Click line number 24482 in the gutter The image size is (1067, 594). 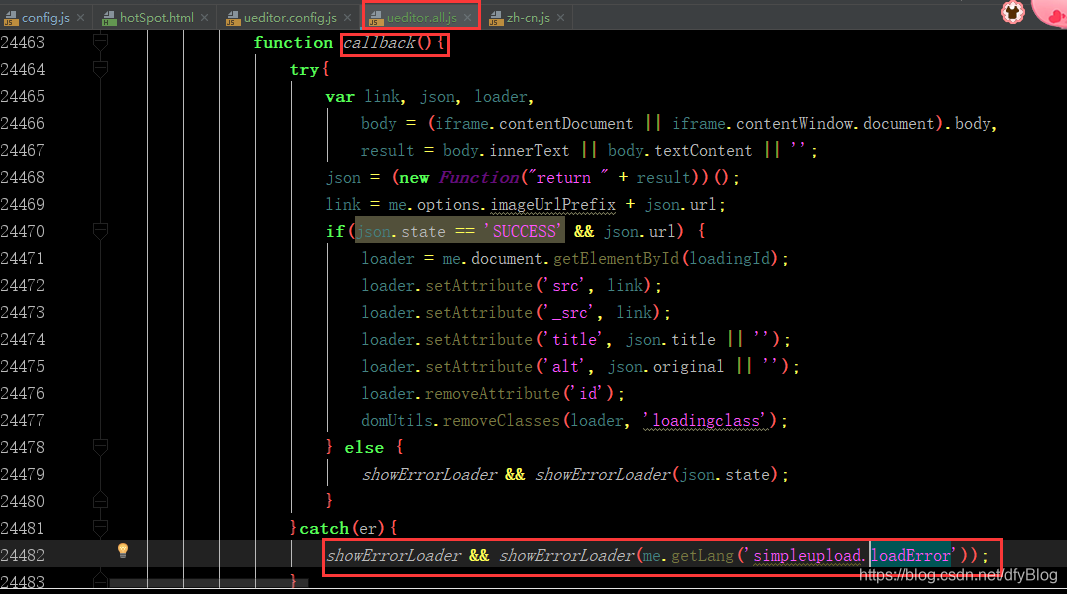22,555
